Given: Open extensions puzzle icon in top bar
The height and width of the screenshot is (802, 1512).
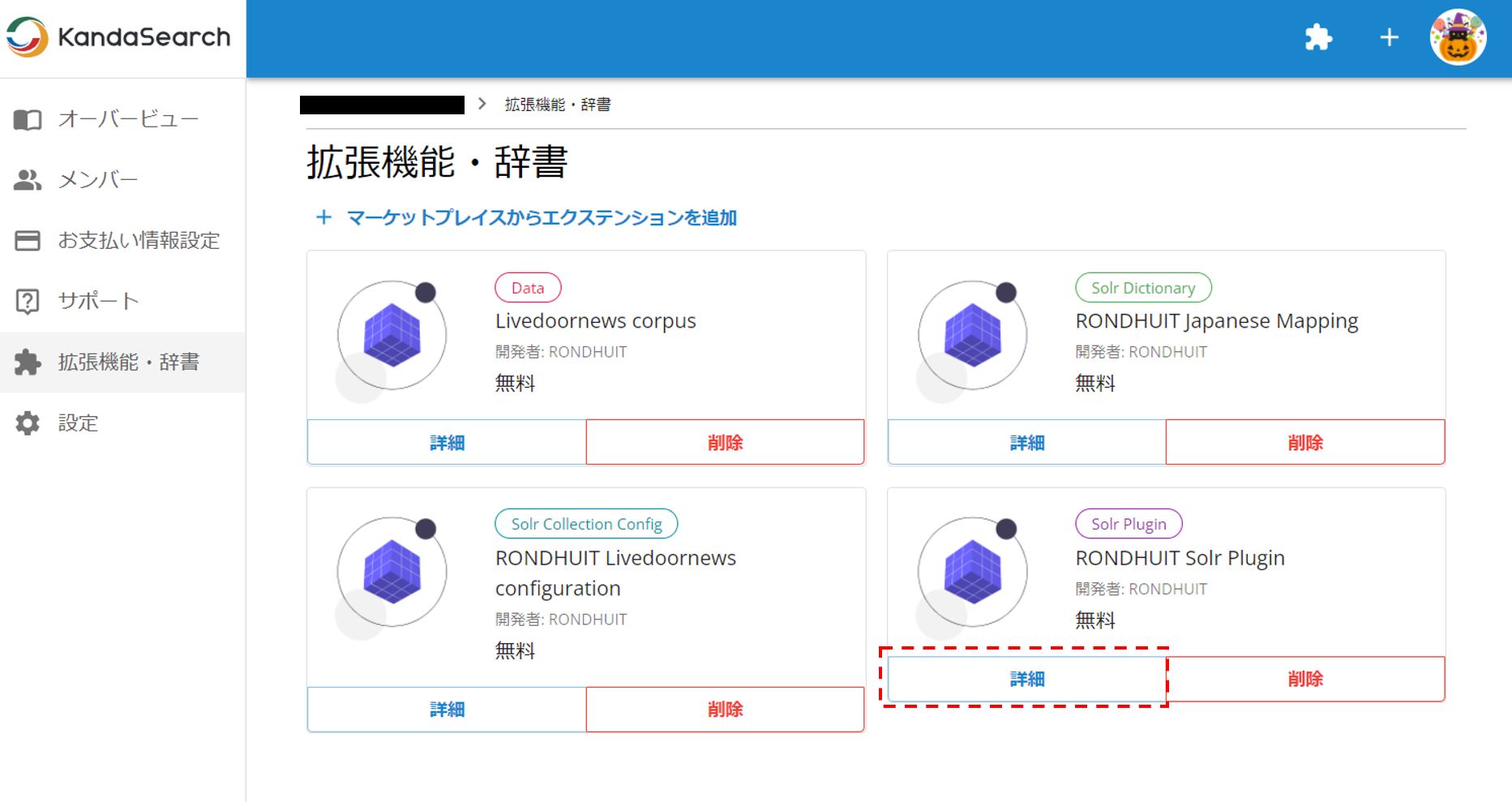Looking at the screenshot, I should (1318, 37).
